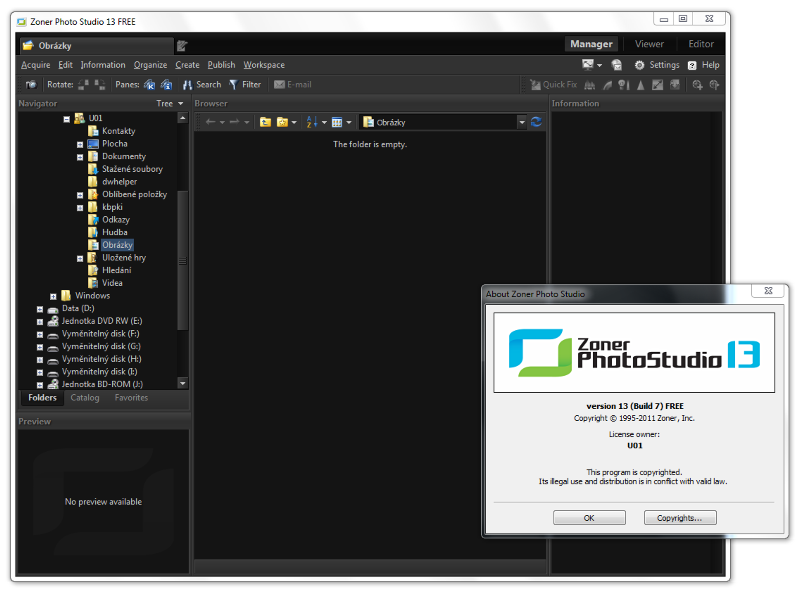Open the Organize menu
Image resolution: width=800 pixels, height=592 pixels.
(151, 65)
